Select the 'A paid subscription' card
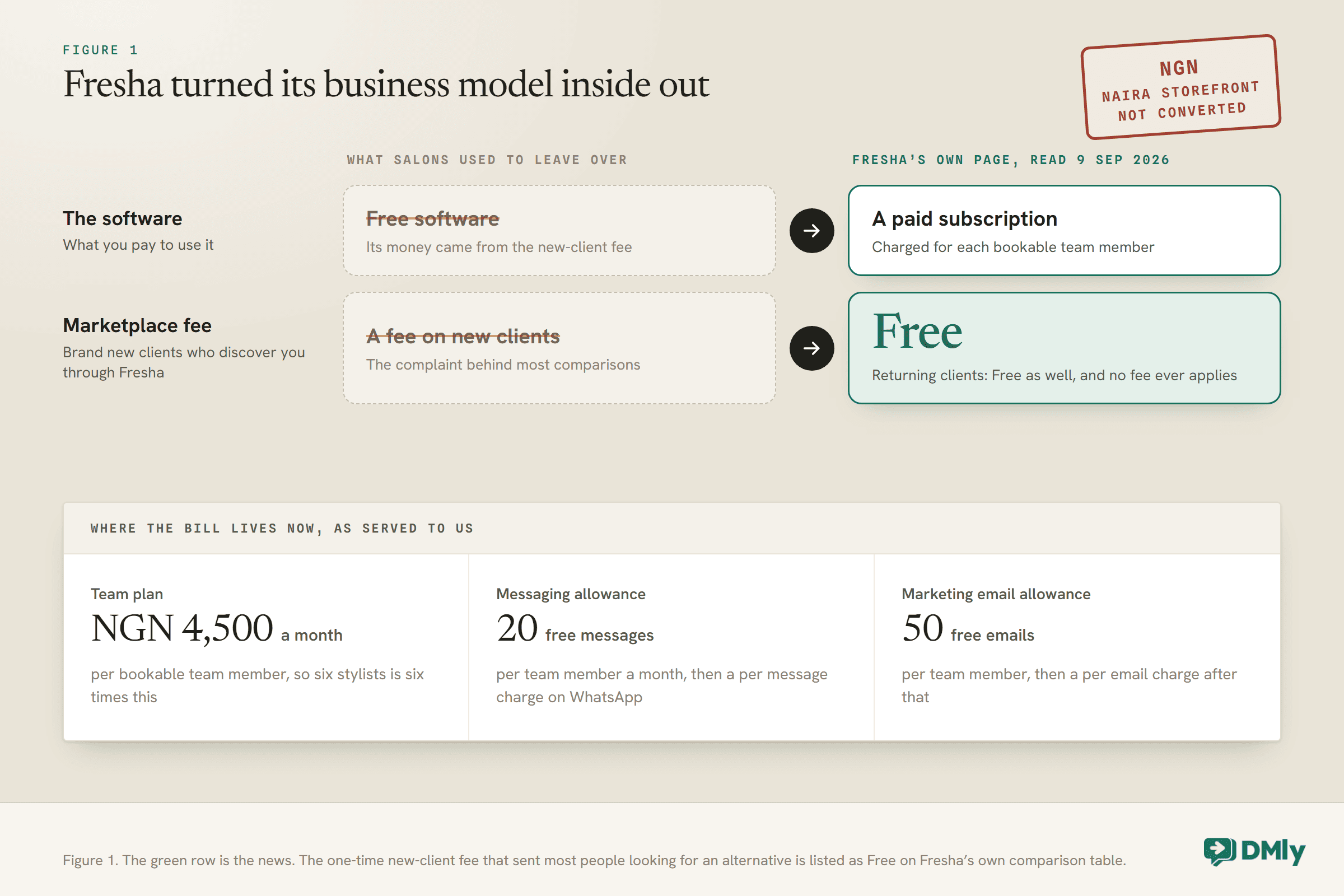Viewport: 1344px width, 896px height. 1064,230
